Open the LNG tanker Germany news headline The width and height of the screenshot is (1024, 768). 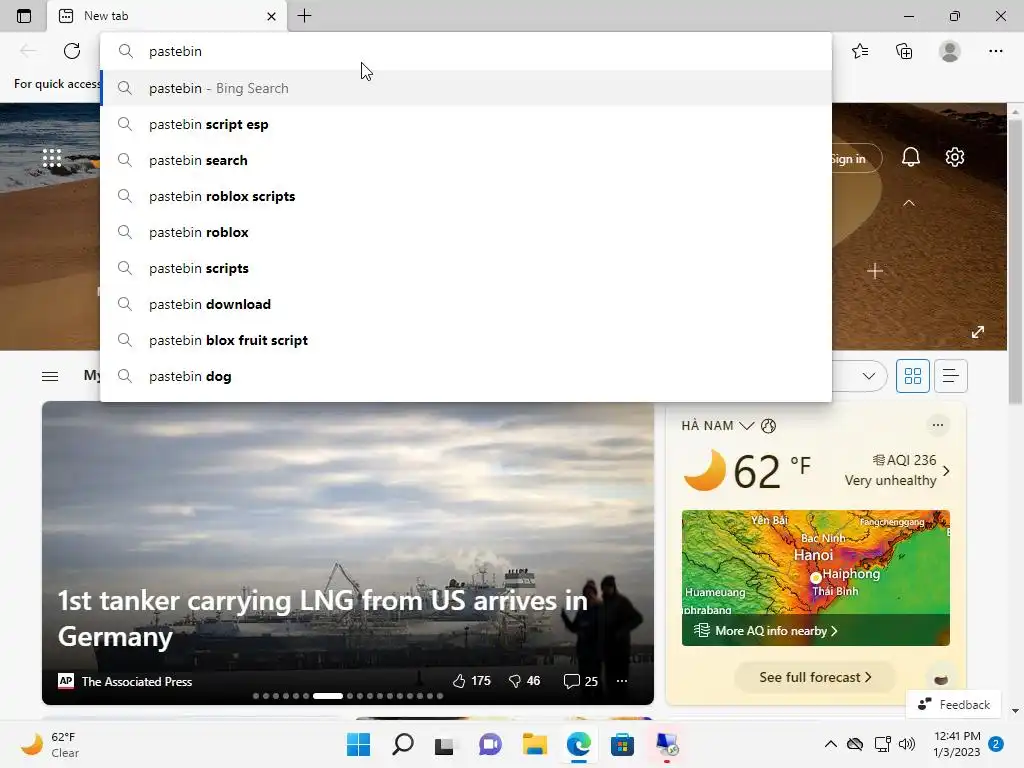[x=323, y=618]
